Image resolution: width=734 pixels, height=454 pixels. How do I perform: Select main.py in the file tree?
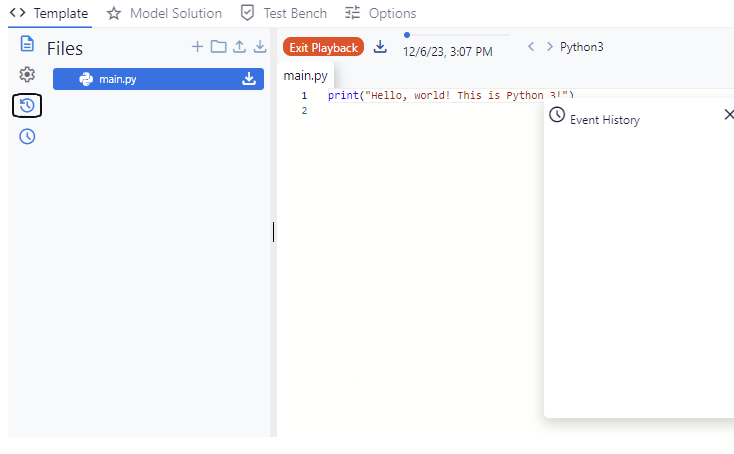click(x=118, y=79)
